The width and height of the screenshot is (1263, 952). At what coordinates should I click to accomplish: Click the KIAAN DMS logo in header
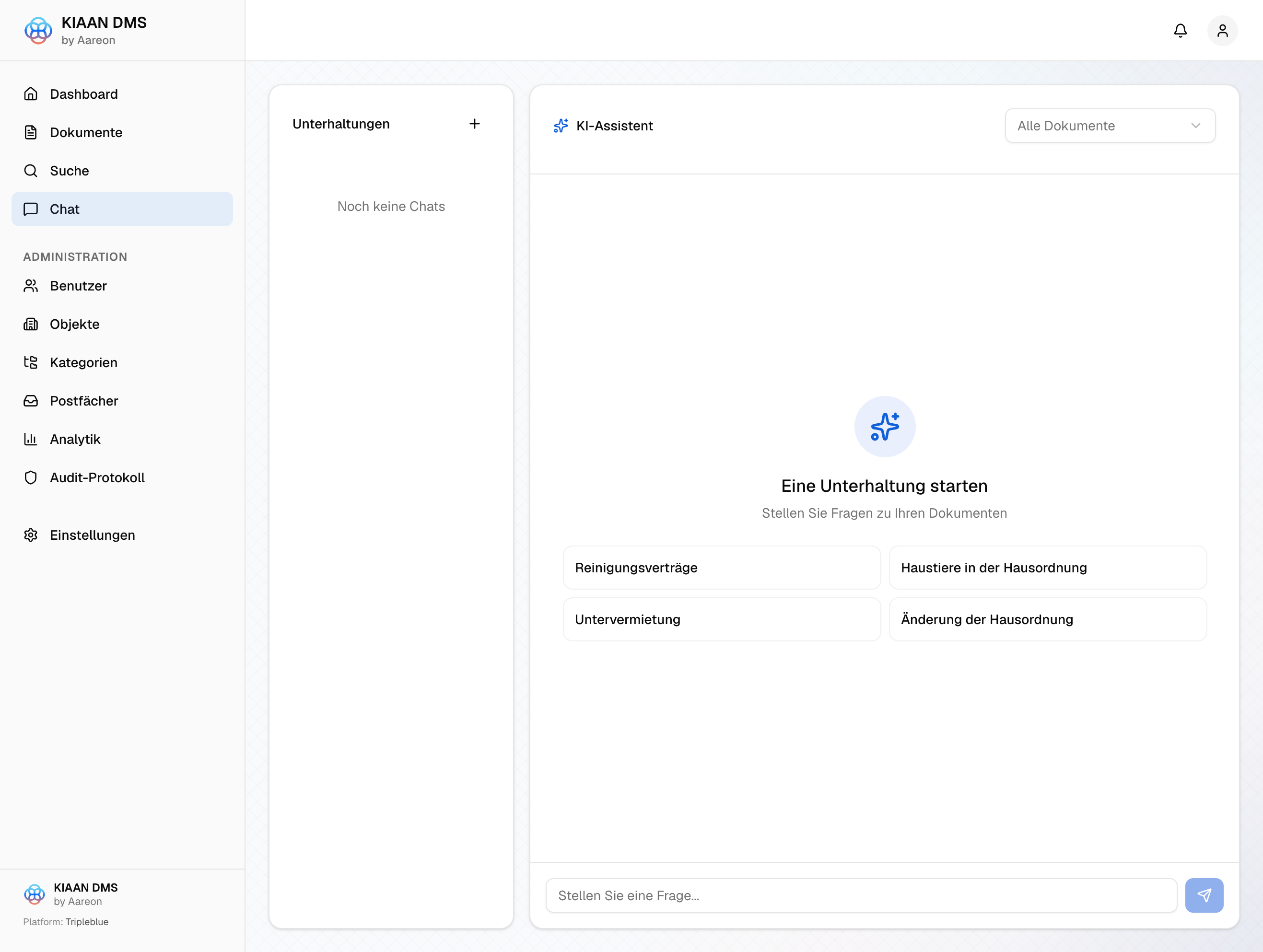click(38, 30)
